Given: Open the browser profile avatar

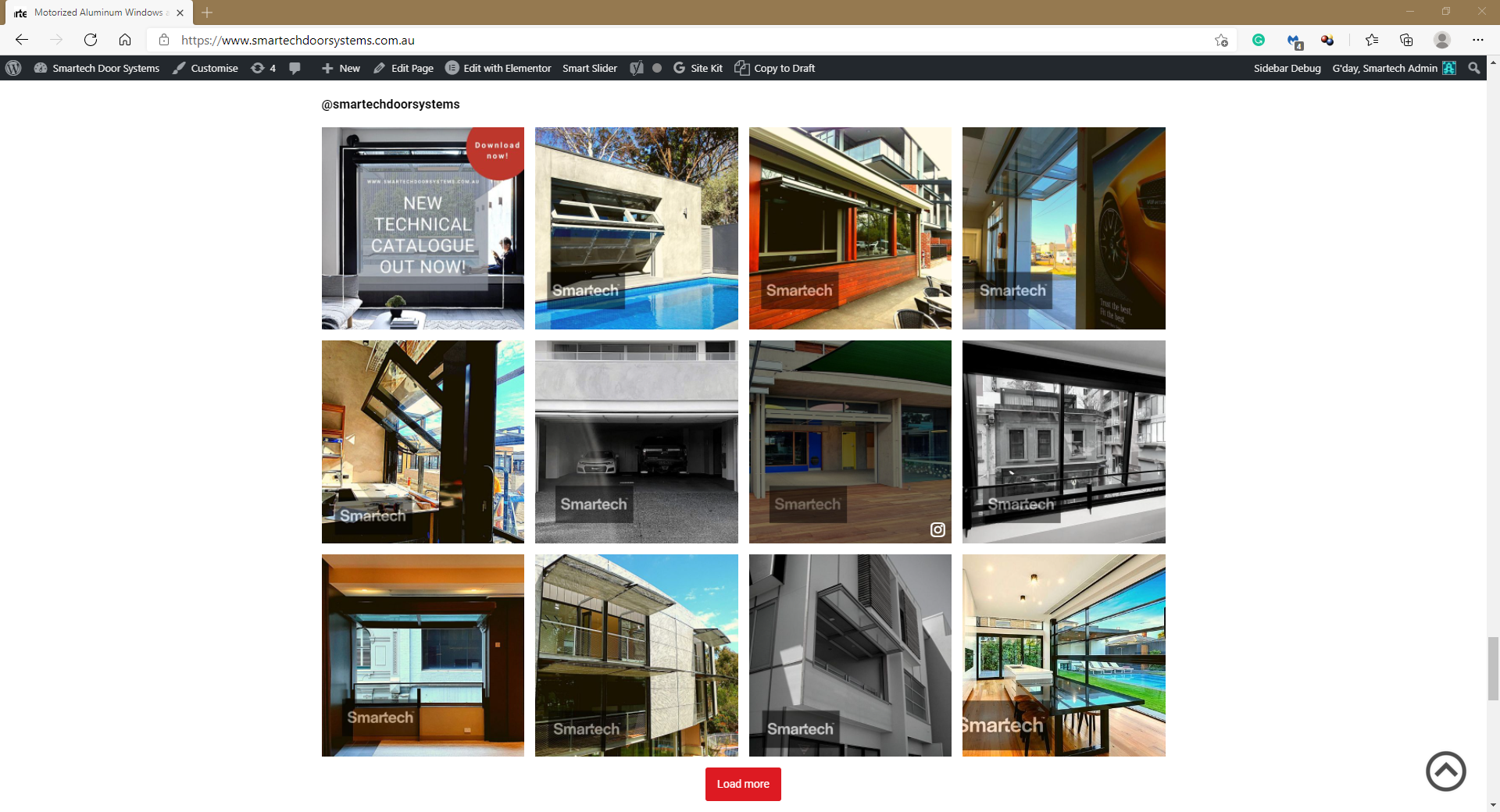Looking at the screenshot, I should [1442, 40].
